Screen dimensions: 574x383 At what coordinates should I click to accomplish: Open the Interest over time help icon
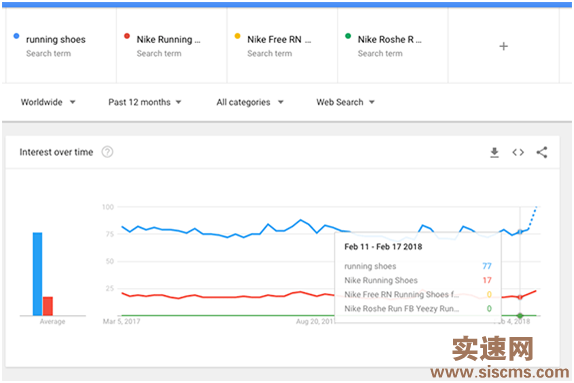pyautogui.click(x=107, y=152)
